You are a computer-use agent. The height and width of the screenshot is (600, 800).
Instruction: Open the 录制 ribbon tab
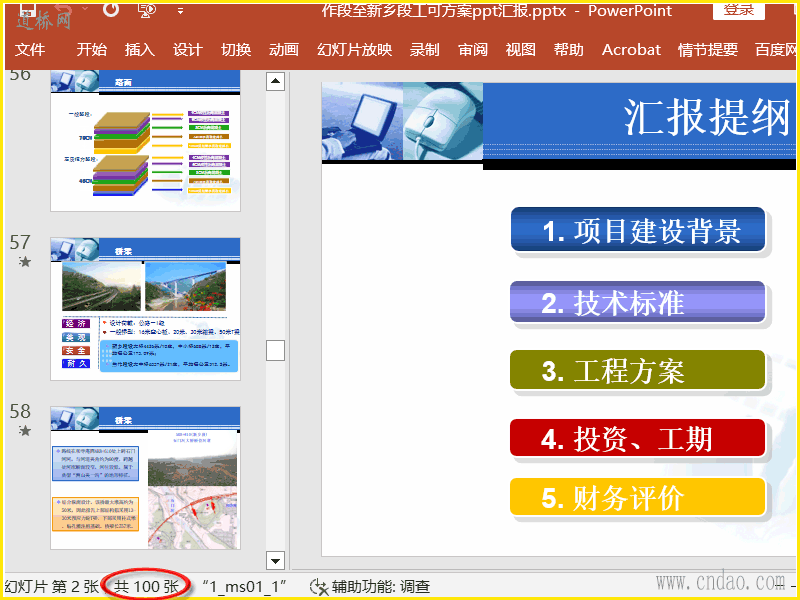pos(424,49)
